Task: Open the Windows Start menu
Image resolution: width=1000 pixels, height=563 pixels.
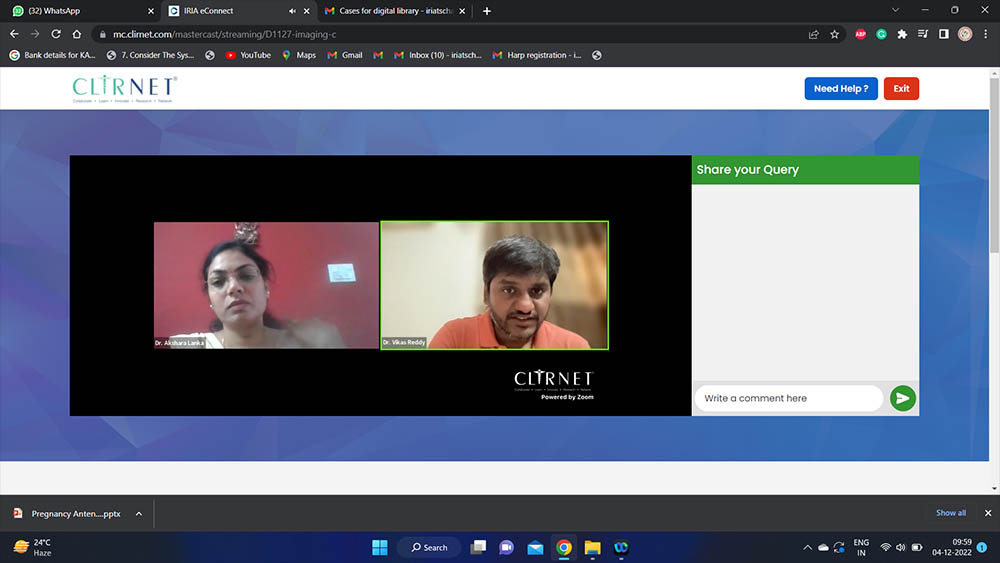Action: [379, 548]
